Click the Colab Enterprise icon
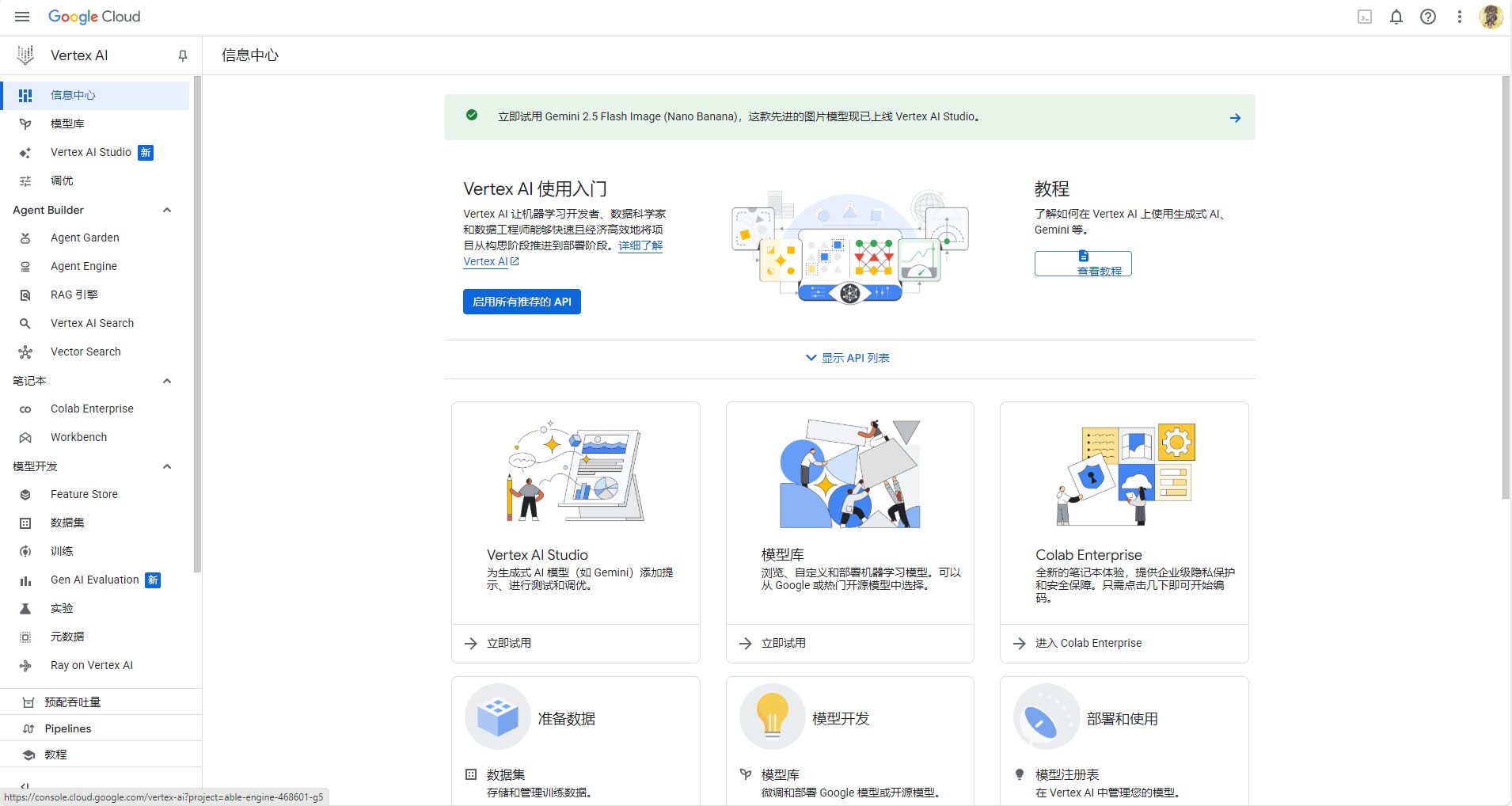1512x806 pixels. tap(25, 409)
